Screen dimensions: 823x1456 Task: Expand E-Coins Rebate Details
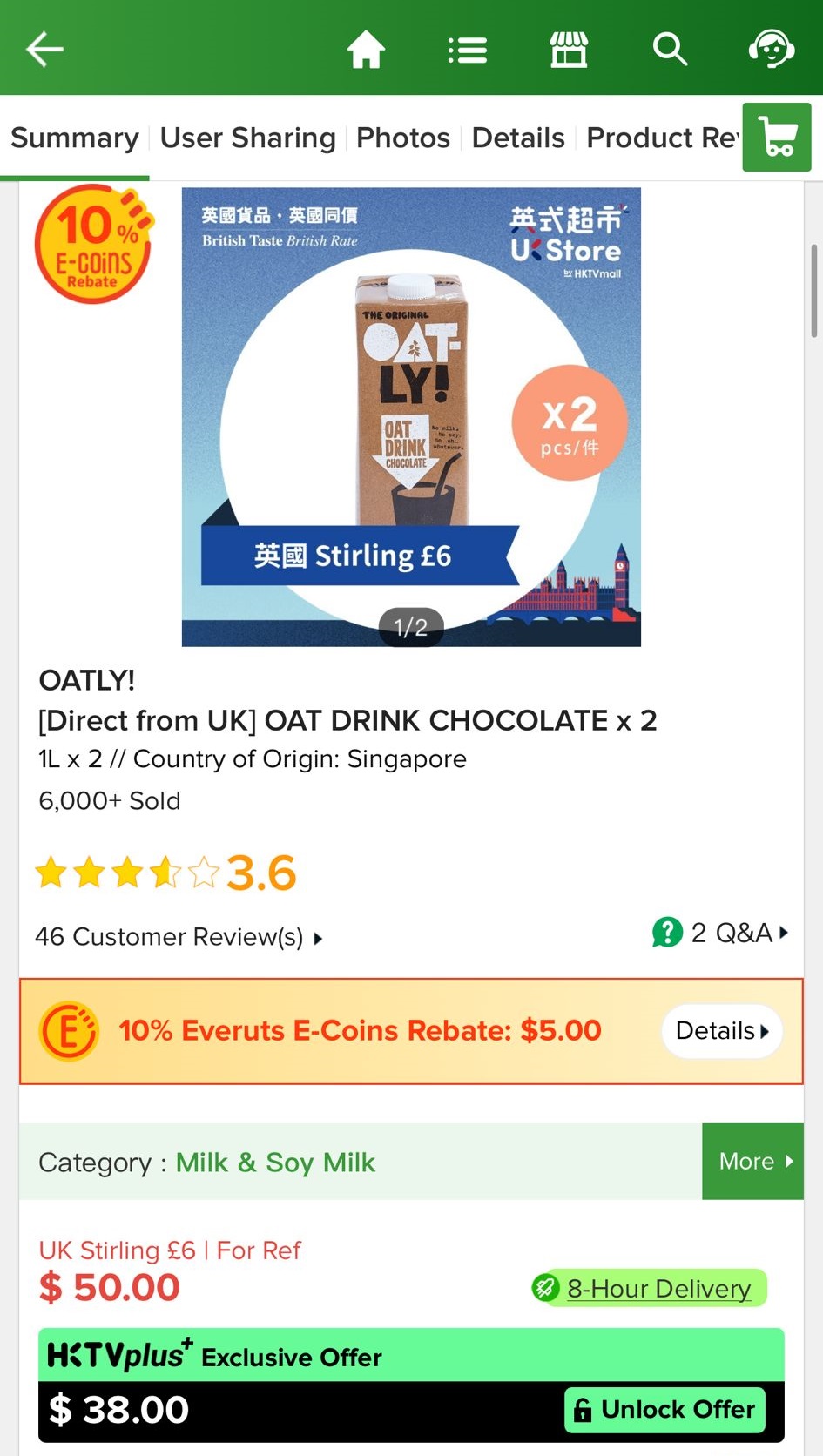(722, 1031)
